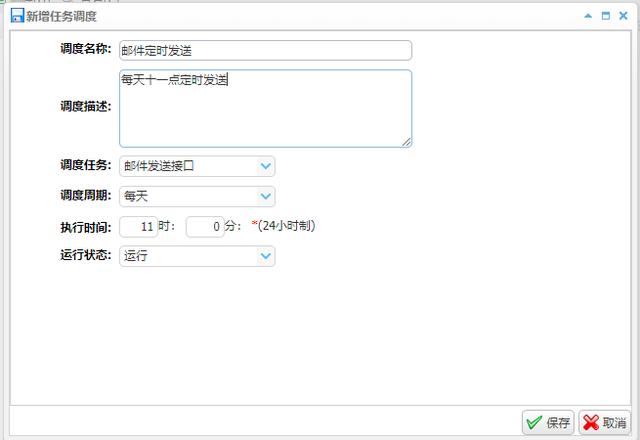Click the 调度名称 input field

[265, 51]
